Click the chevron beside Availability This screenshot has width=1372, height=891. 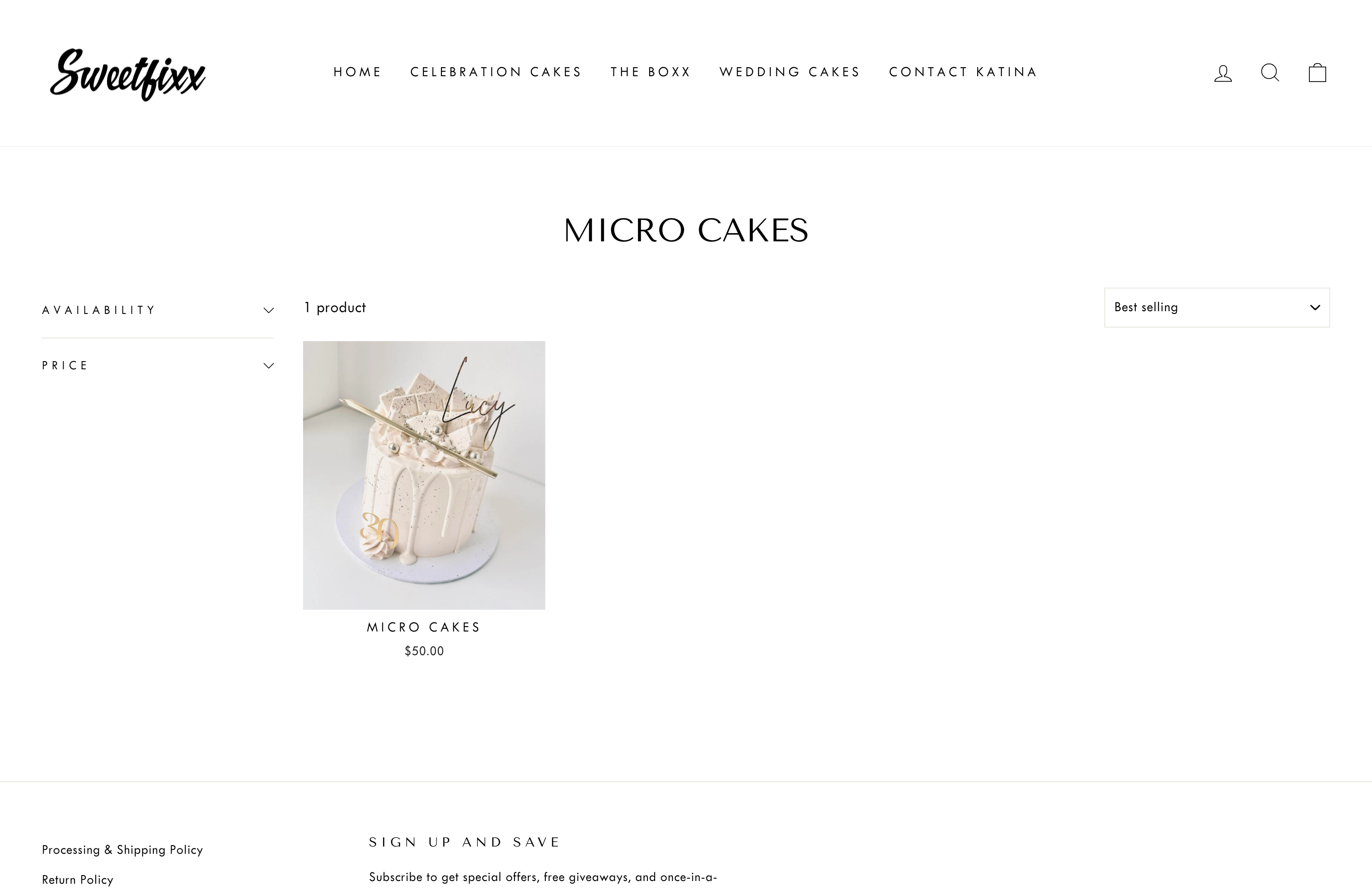pyautogui.click(x=269, y=310)
